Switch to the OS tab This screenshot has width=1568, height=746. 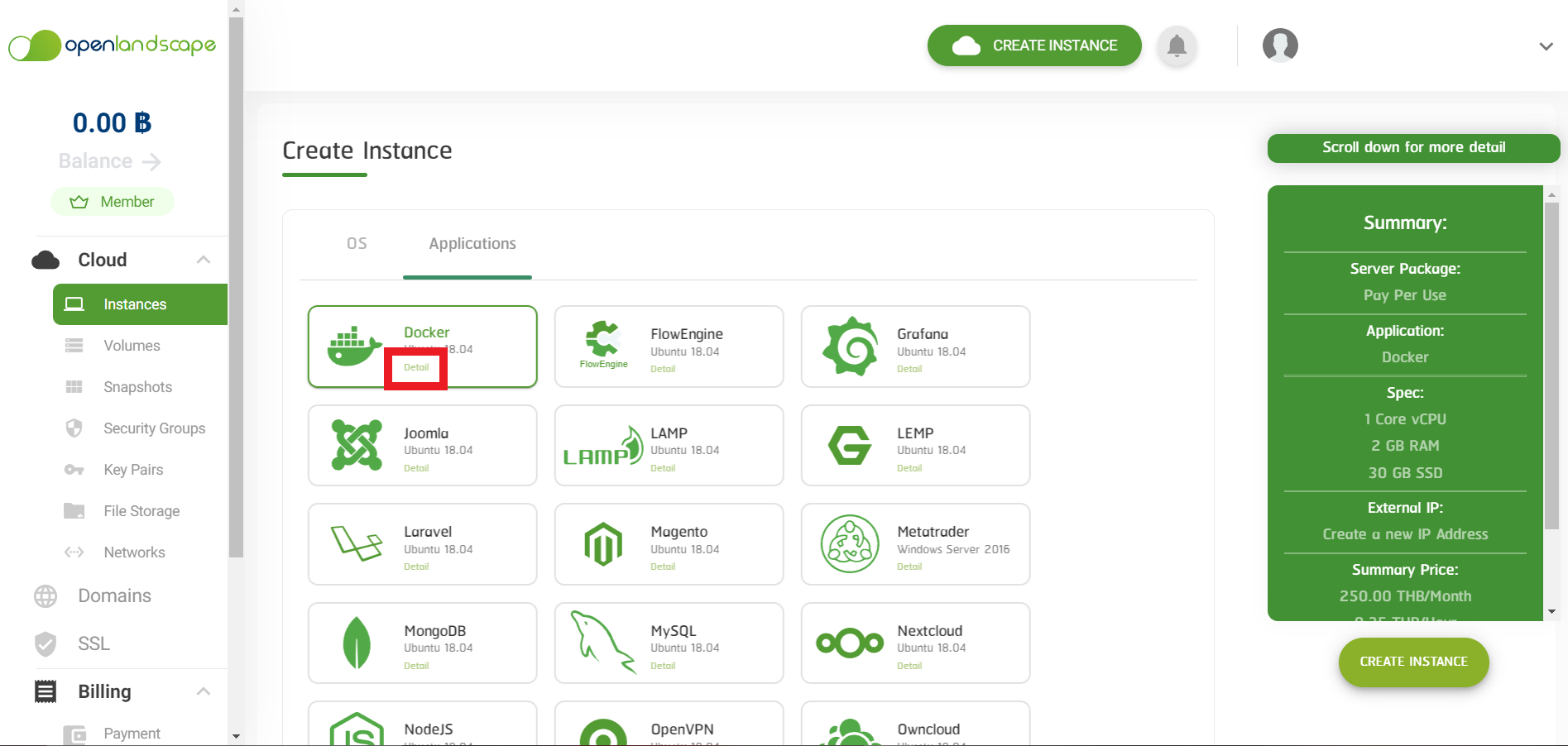pyautogui.click(x=357, y=244)
